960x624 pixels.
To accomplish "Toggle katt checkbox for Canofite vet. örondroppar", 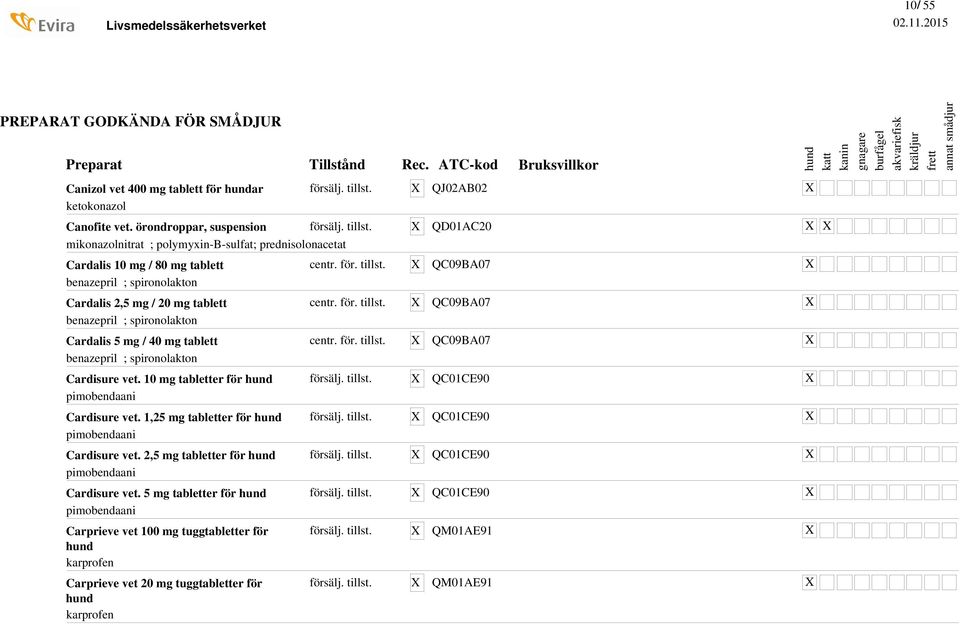I will point(827,226).
